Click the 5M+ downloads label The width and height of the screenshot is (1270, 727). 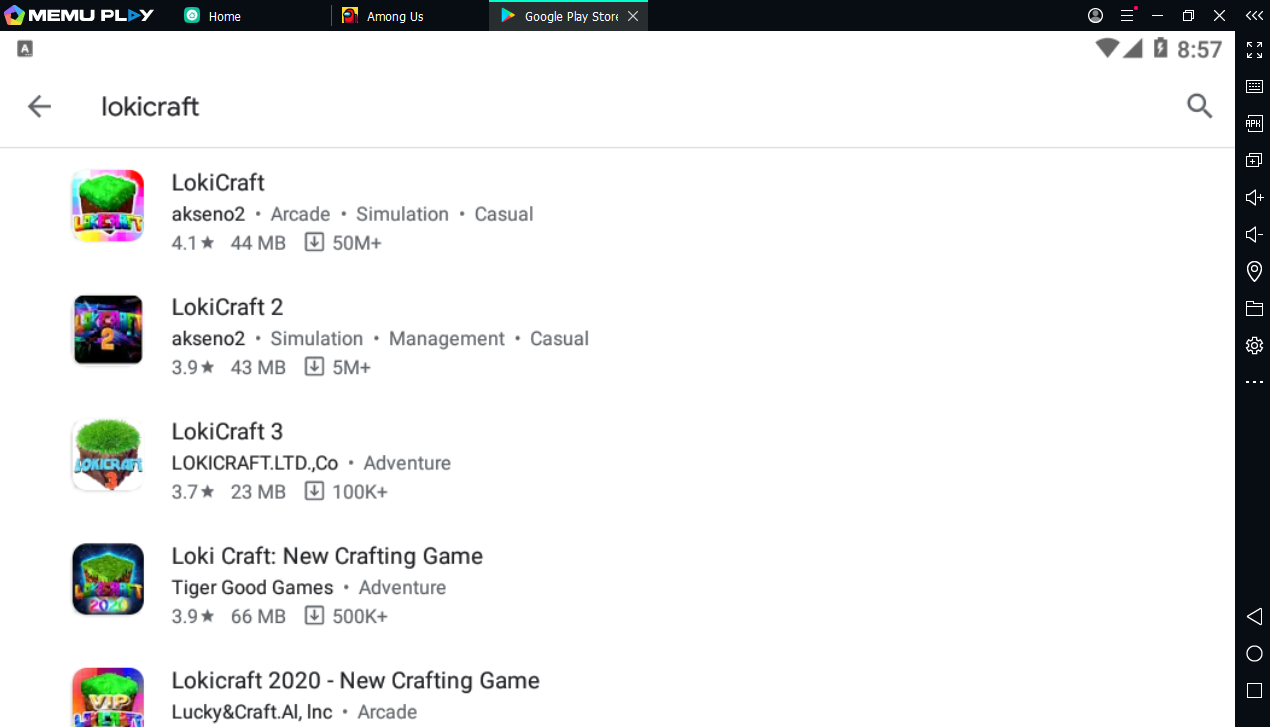(x=351, y=368)
